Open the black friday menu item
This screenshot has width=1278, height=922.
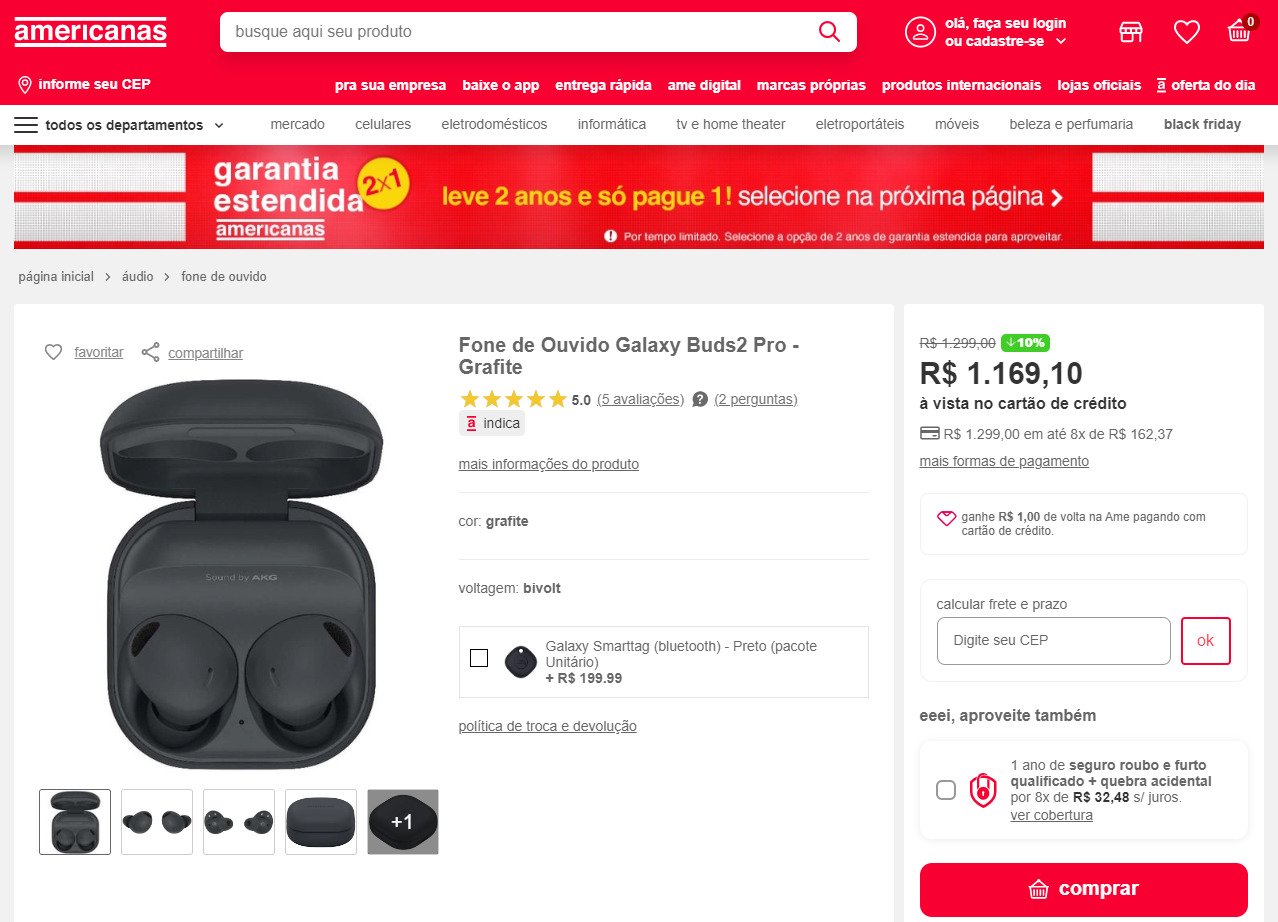click(x=1202, y=124)
